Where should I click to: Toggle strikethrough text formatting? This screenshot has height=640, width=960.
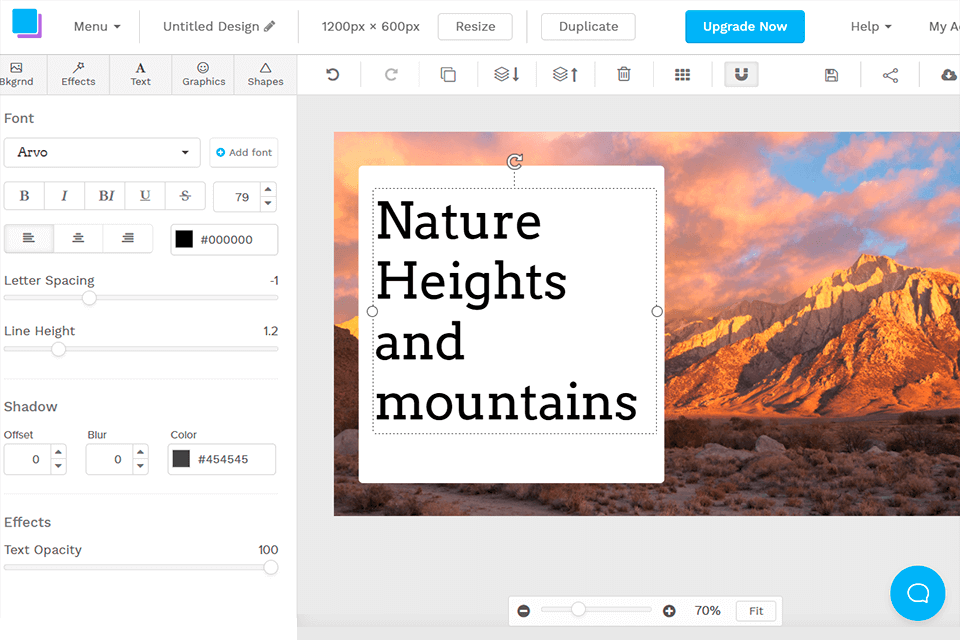coord(185,196)
